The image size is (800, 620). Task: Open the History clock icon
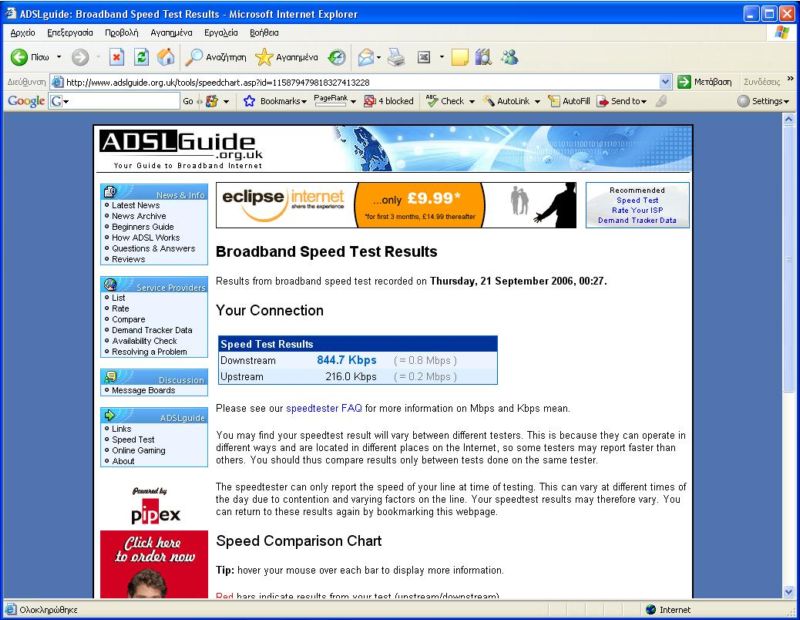337,57
